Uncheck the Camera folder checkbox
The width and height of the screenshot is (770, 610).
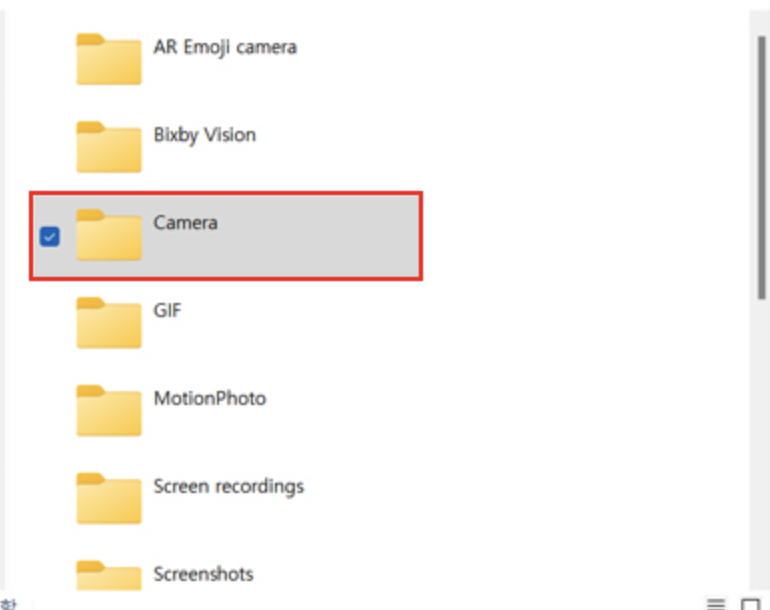click(x=50, y=236)
